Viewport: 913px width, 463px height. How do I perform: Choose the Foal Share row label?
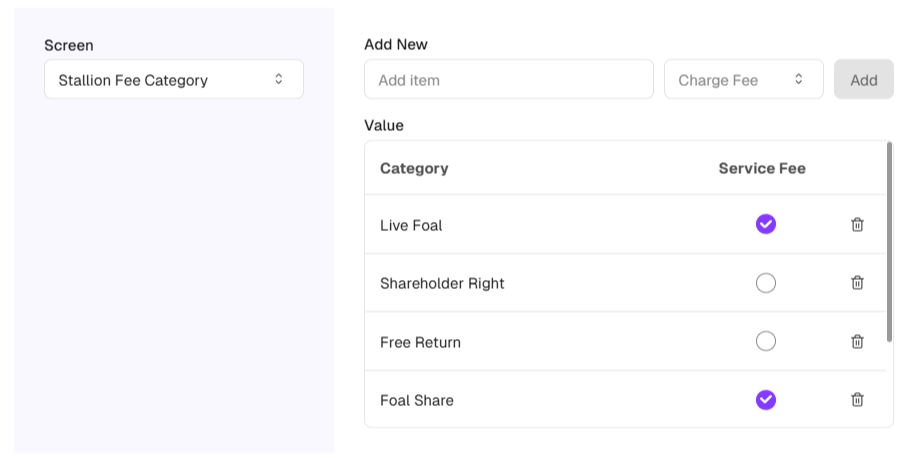coord(417,400)
